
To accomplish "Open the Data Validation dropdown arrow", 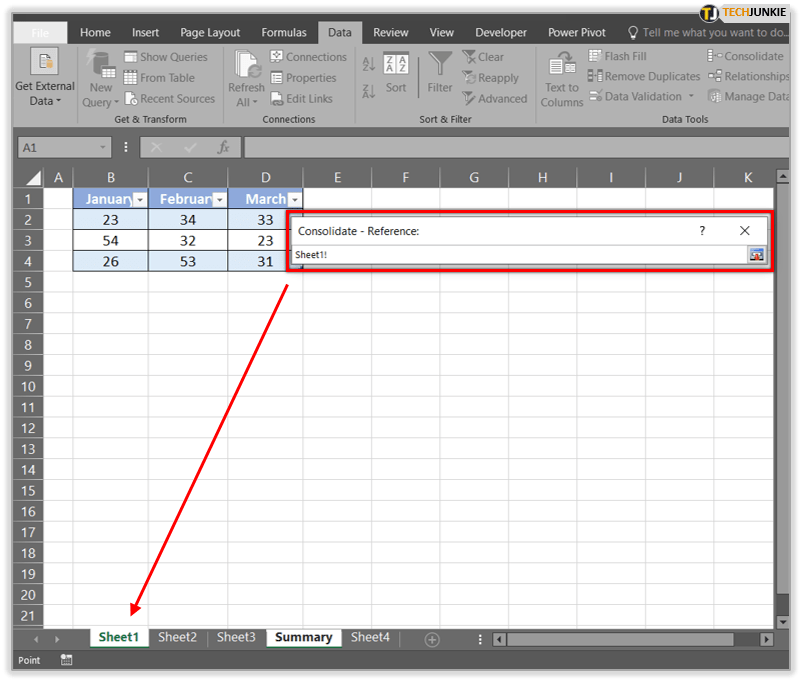I will point(691,97).
